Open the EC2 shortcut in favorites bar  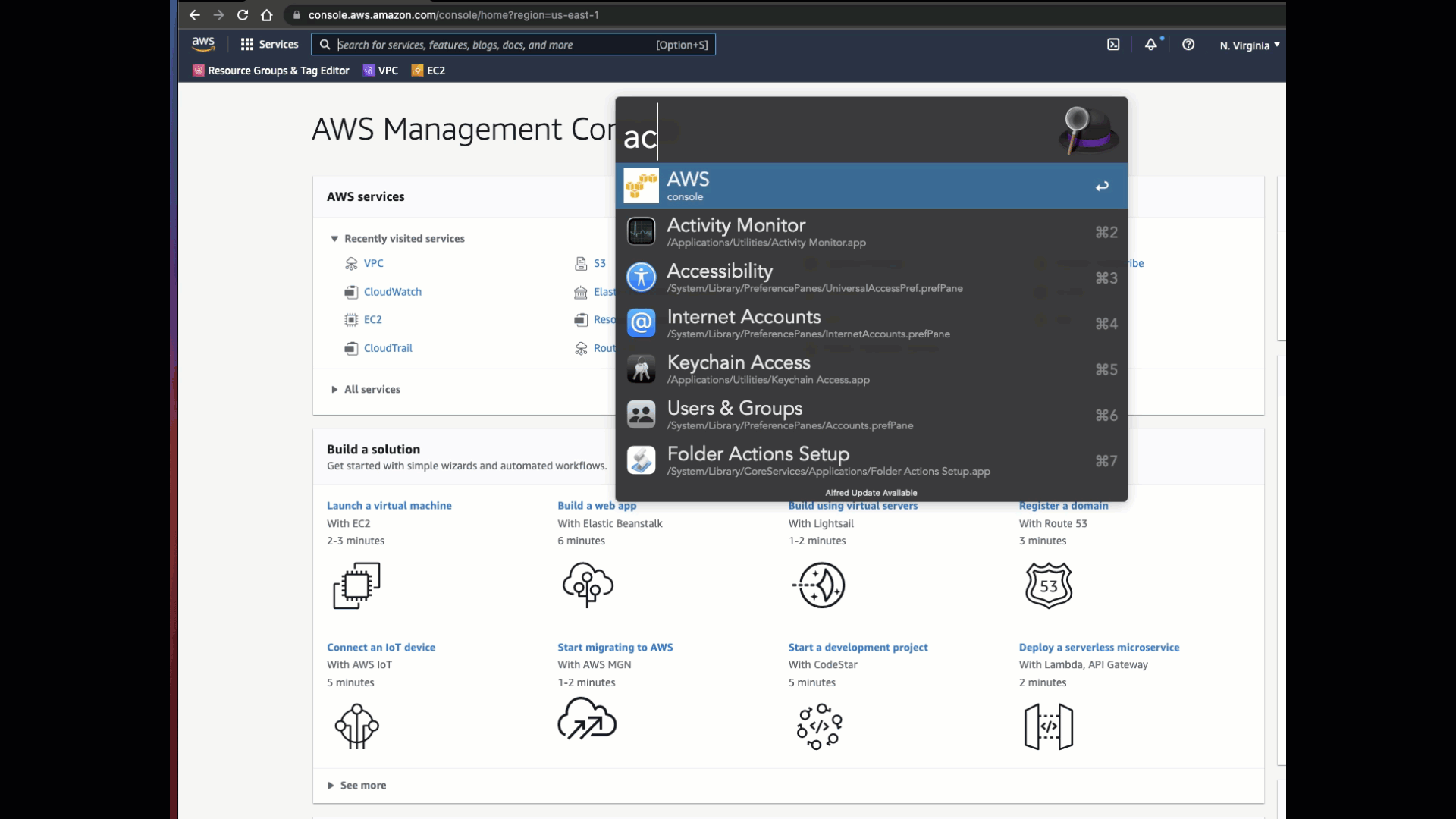pyautogui.click(x=428, y=71)
